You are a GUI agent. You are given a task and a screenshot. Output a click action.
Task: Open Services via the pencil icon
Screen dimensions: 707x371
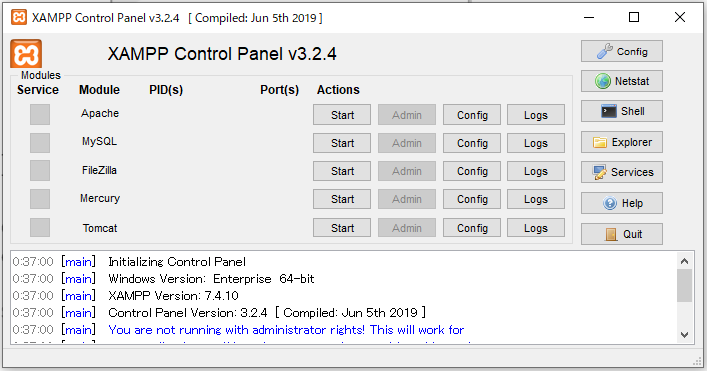tap(622, 172)
